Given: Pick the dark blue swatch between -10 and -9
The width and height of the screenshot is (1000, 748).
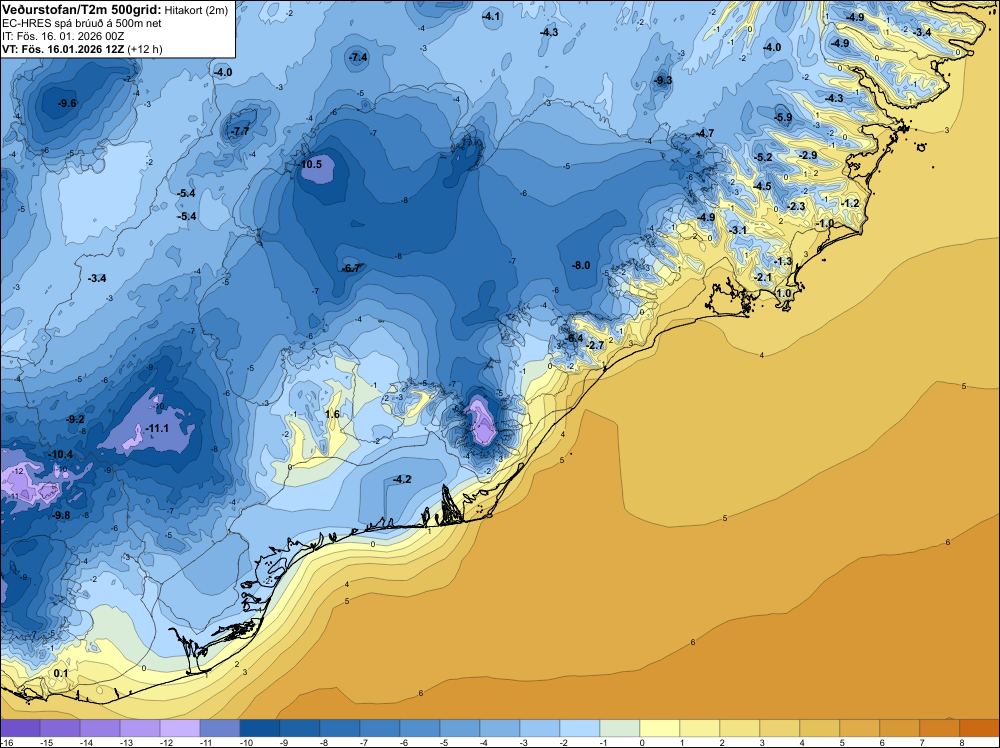Looking at the screenshot, I should [x=260, y=728].
